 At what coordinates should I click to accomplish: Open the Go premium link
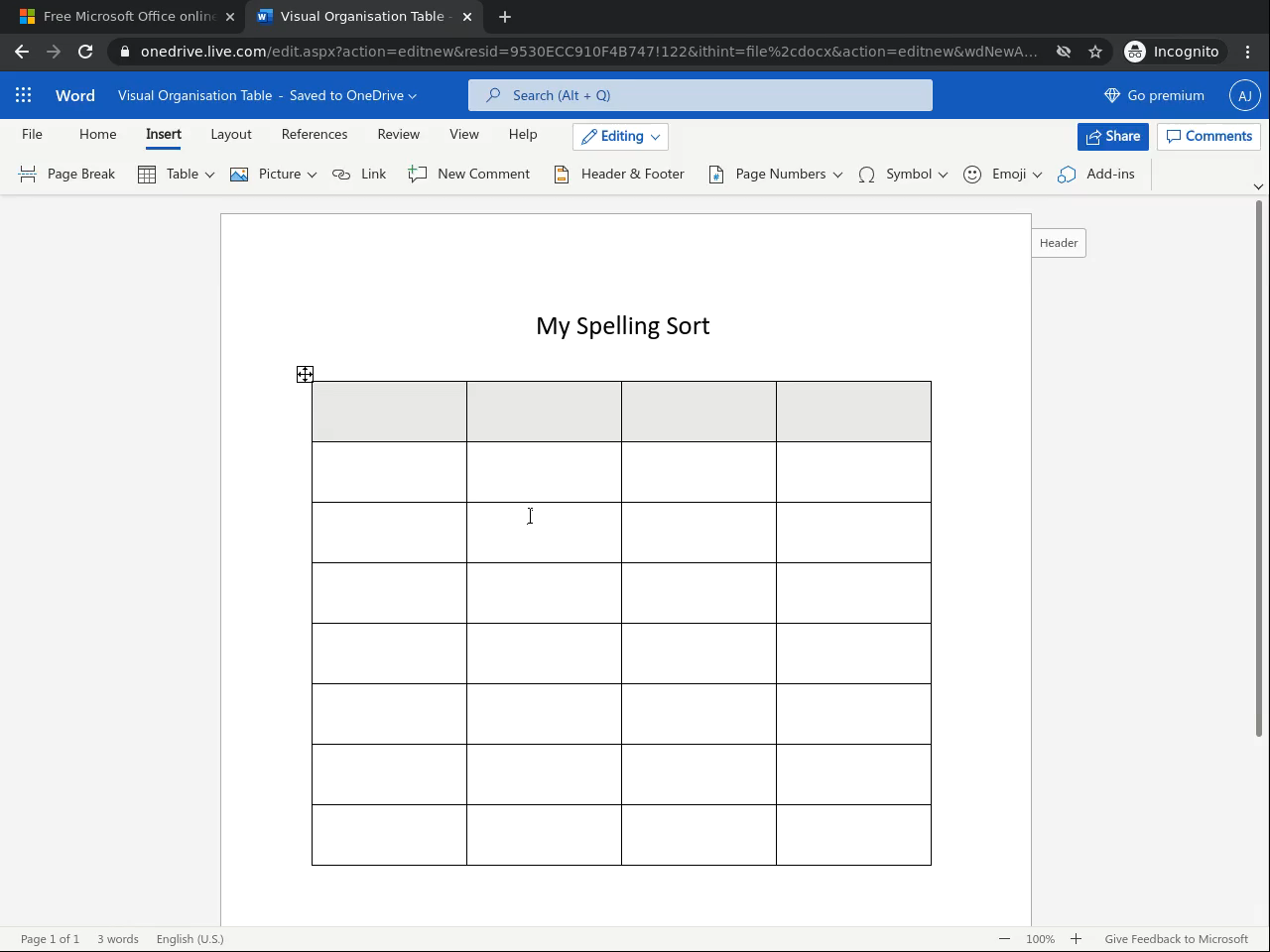1154,95
